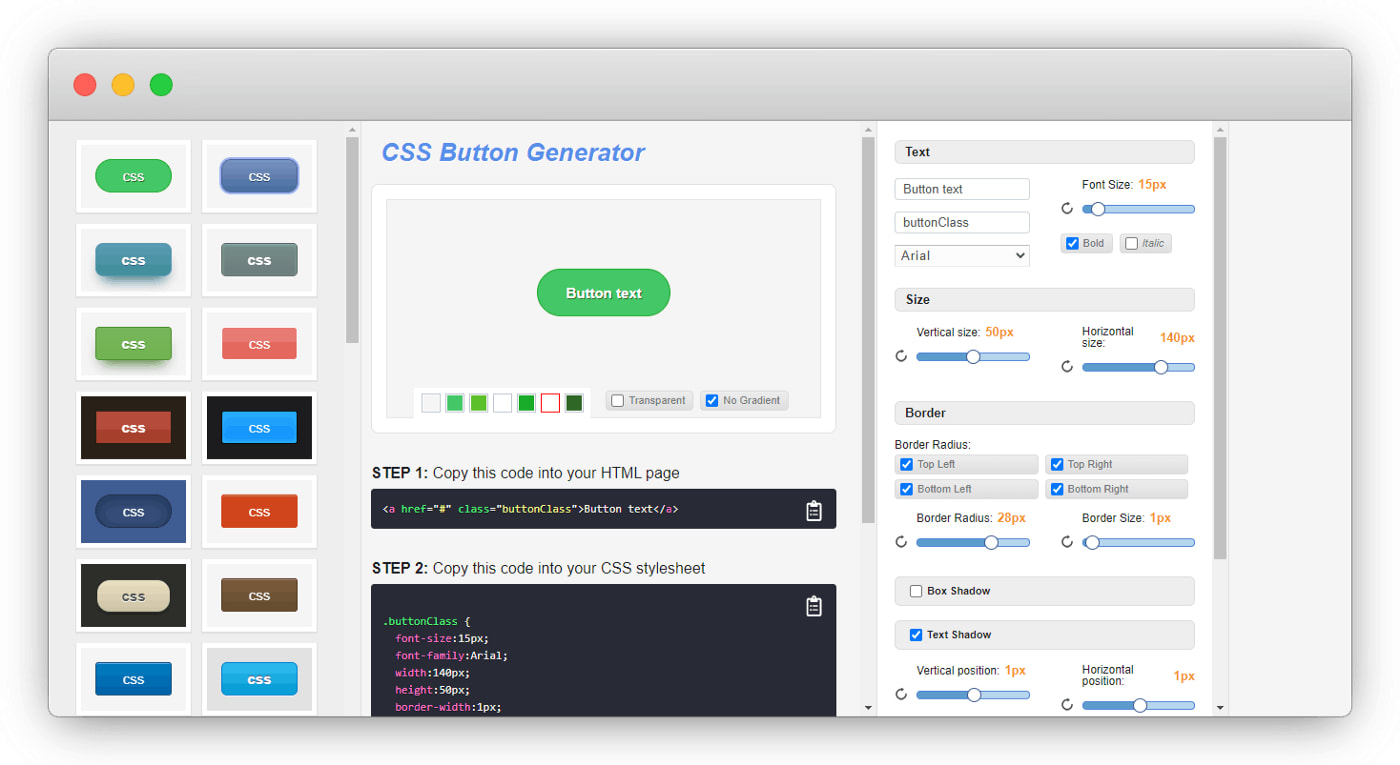The height and width of the screenshot is (765, 1400).
Task: Reset the Horizontal size value
Action: 1067,367
